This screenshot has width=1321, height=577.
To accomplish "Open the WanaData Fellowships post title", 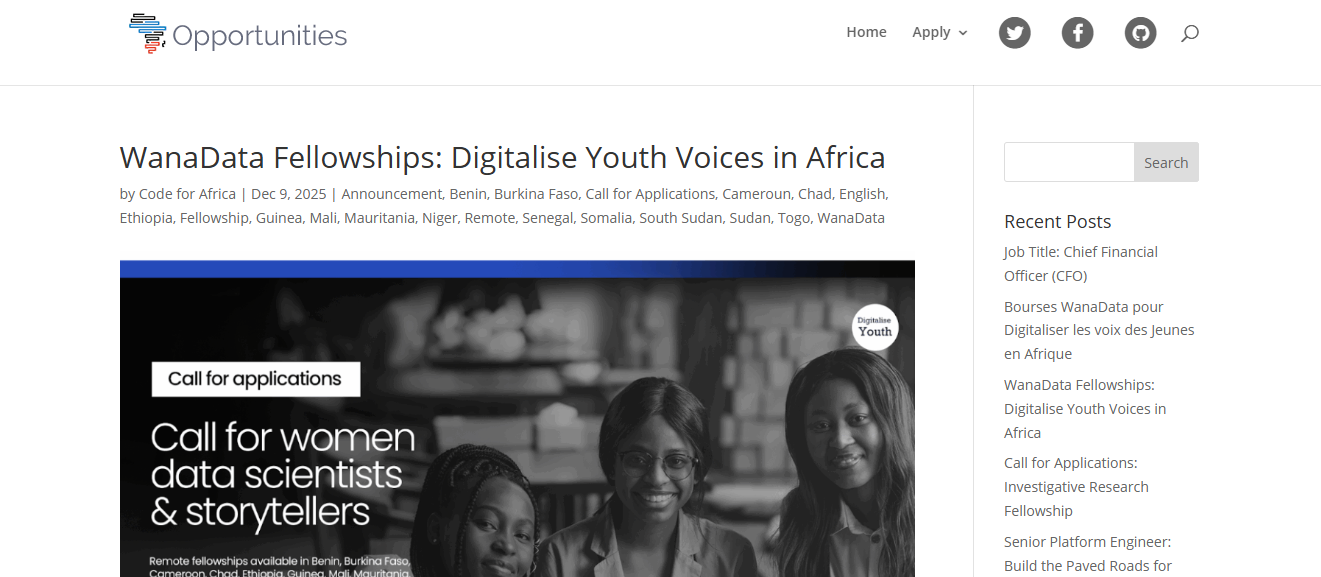I will (501, 157).
